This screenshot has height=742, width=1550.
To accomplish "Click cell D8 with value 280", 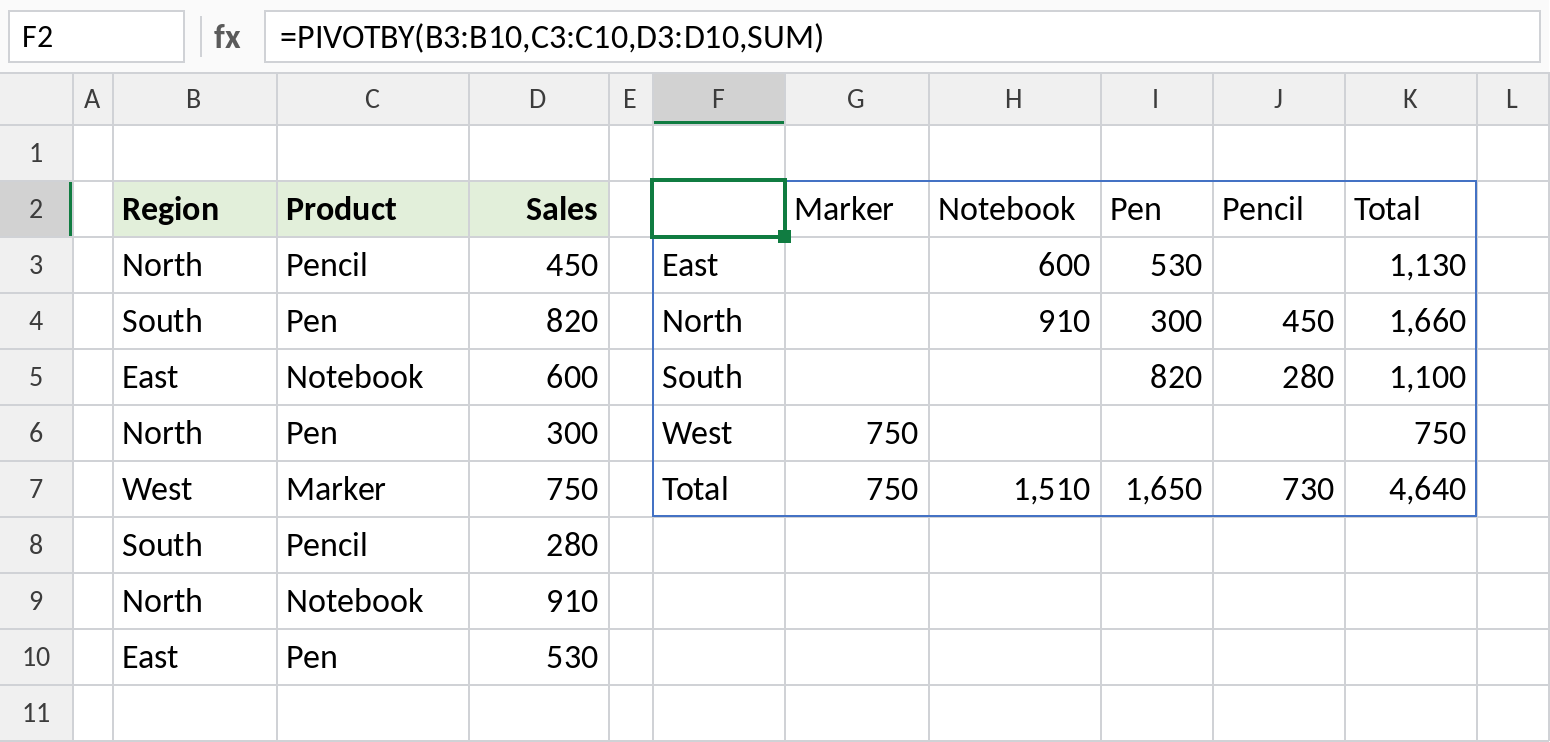I will 539,545.
